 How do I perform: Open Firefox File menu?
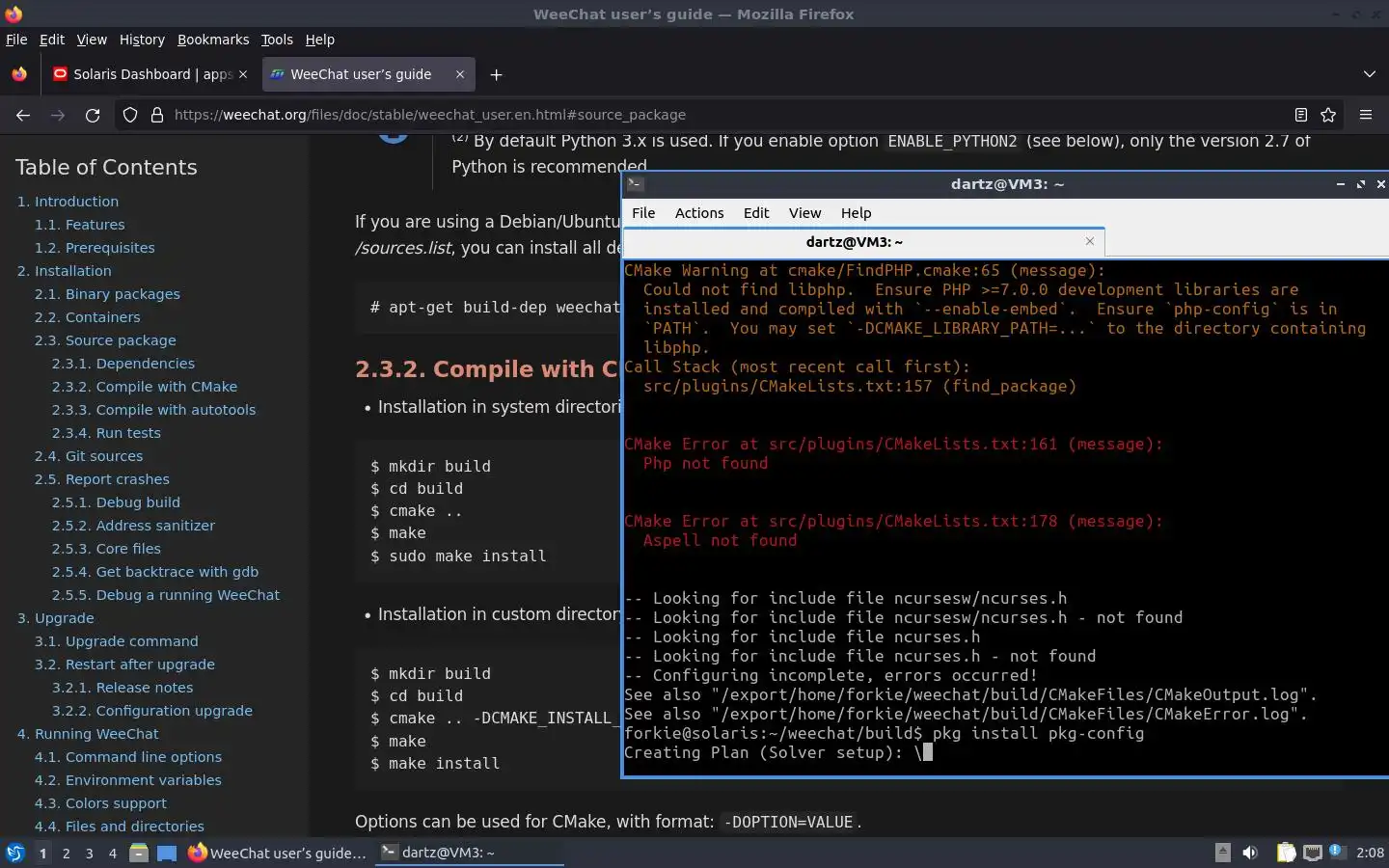tap(16, 40)
